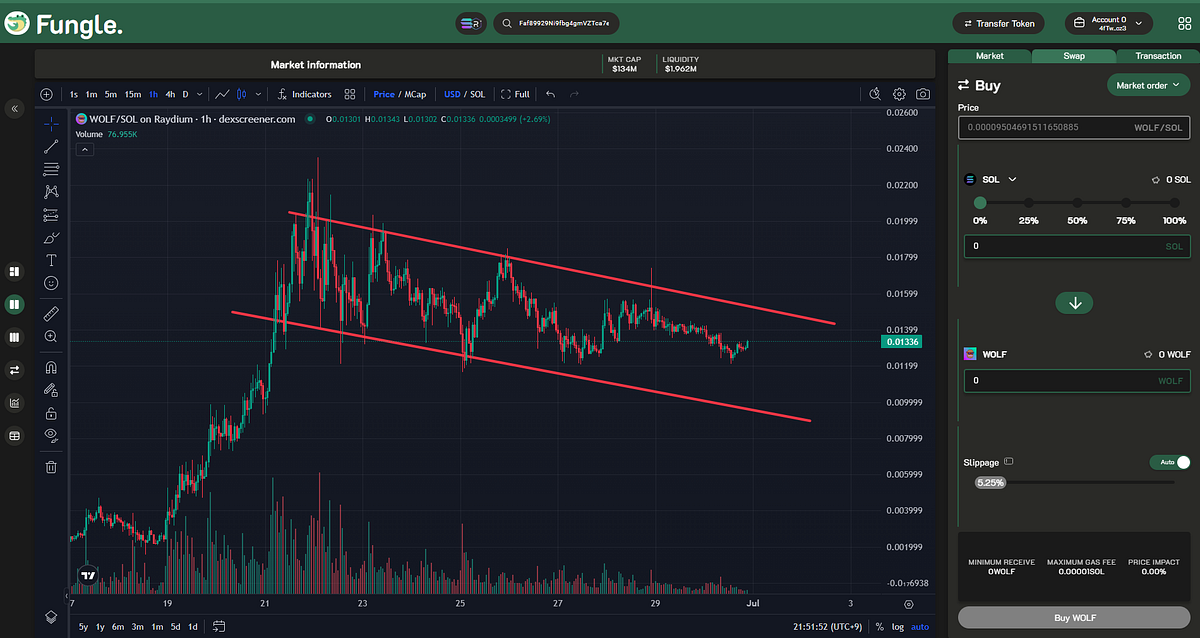Select the Brush drawing tool
The width and height of the screenshot is (1200, 638).
coord(52,237)
